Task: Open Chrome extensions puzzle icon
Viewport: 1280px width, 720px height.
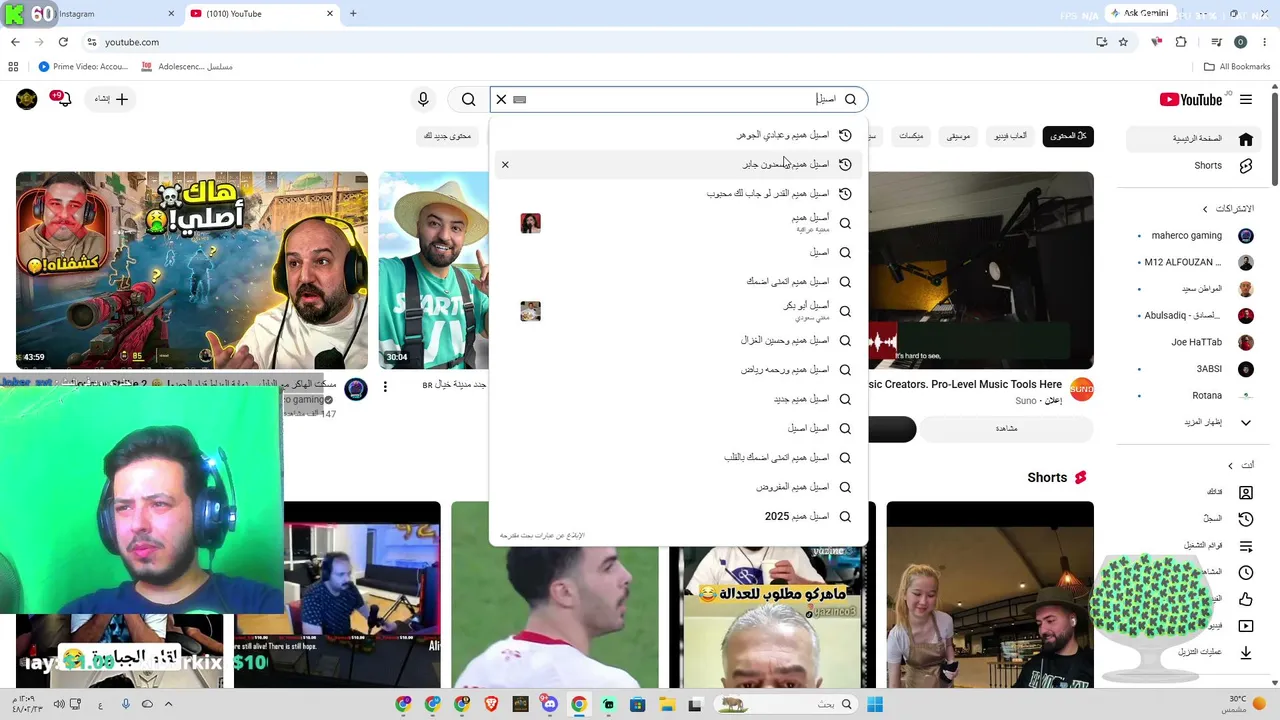Action: [x=1181, y=42]
